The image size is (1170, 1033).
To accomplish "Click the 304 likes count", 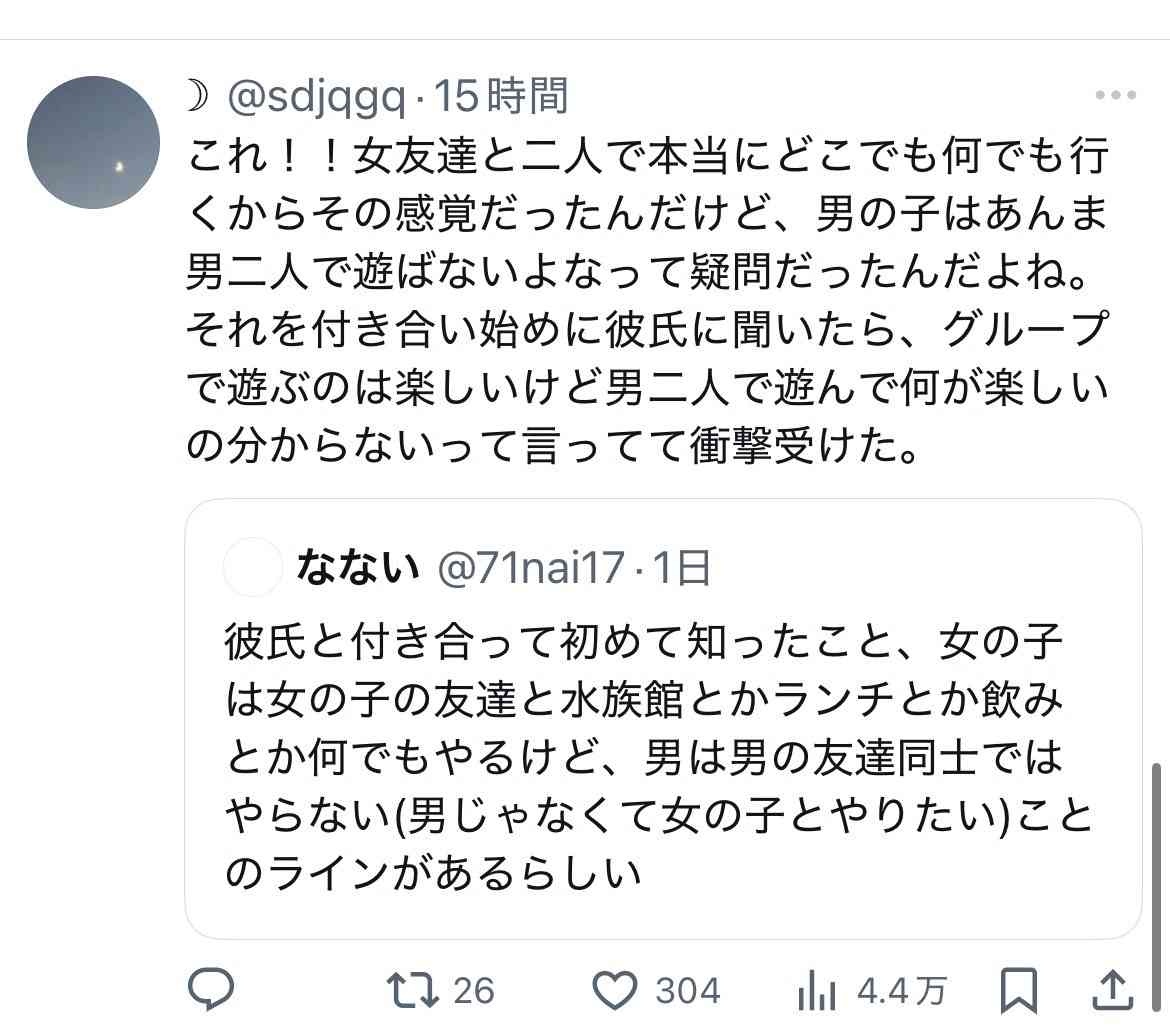I will pos(688,991).
